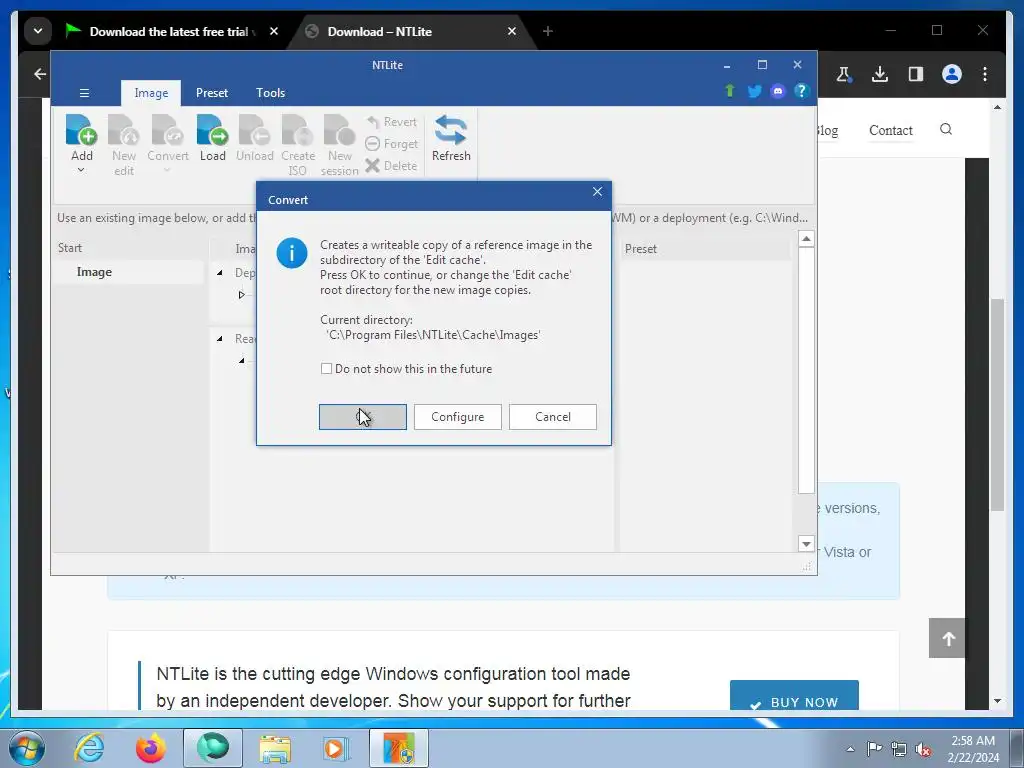Switch to the Image ribbon tab
This screenshot has width=1024, height=768.
pyautogui.click(x=151, y=93)
